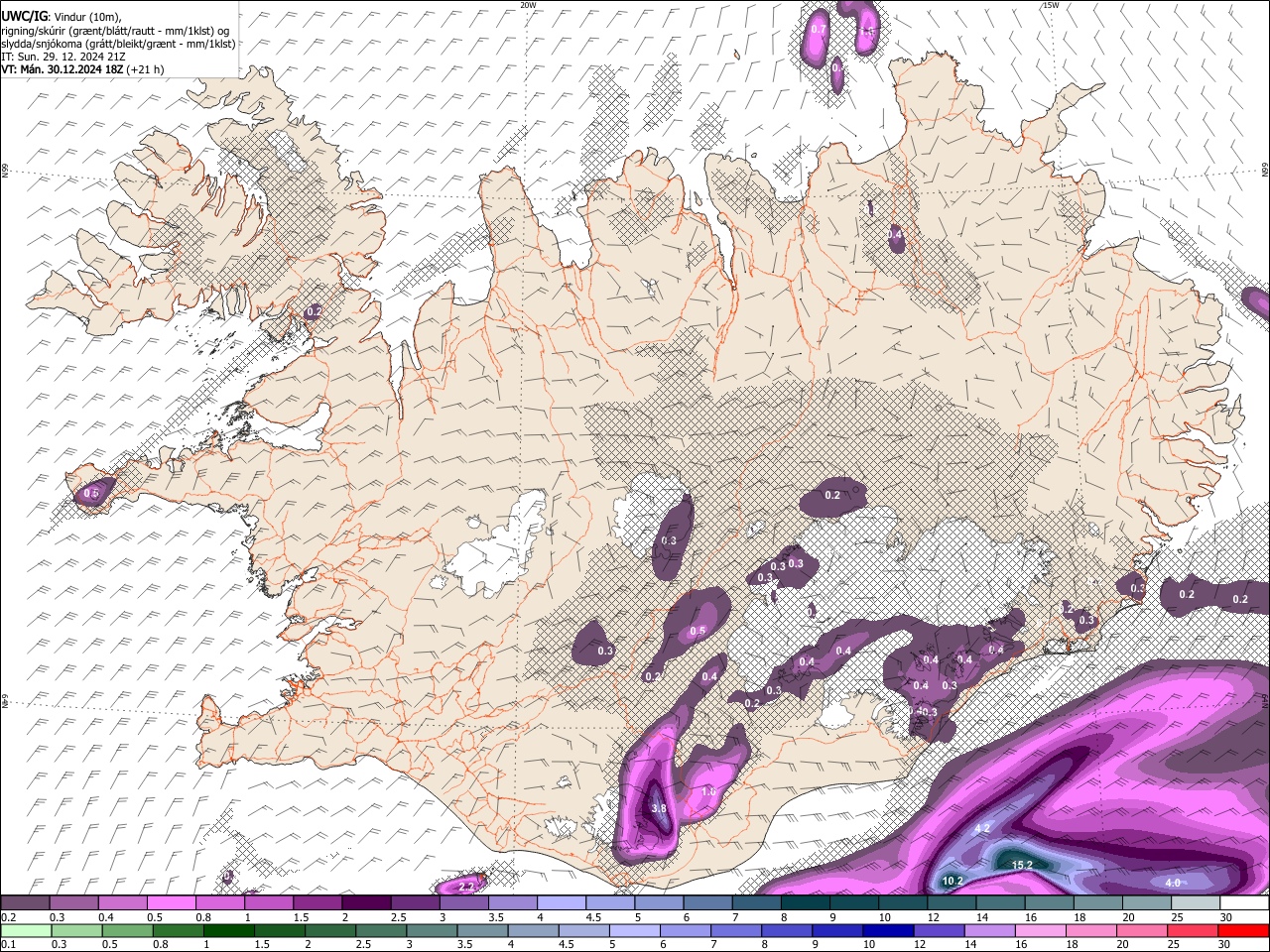Screen dimensions: 1270x952
Task: Pick the dusky purple 0.2 snow legend swatch
Action: pyautogui.click(x=25, y=902)
